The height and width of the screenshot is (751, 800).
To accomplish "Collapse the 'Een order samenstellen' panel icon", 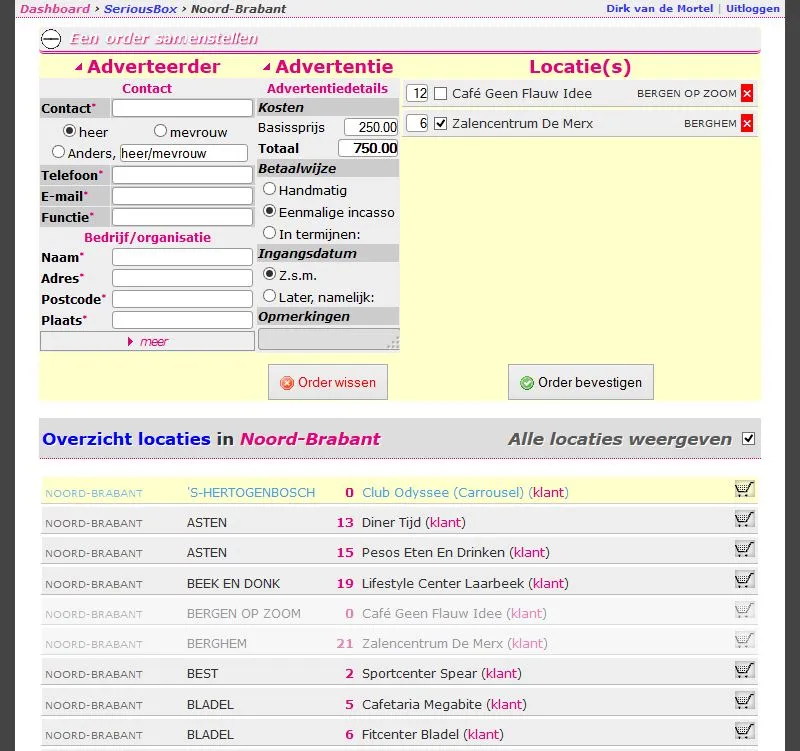I will 51,39.
